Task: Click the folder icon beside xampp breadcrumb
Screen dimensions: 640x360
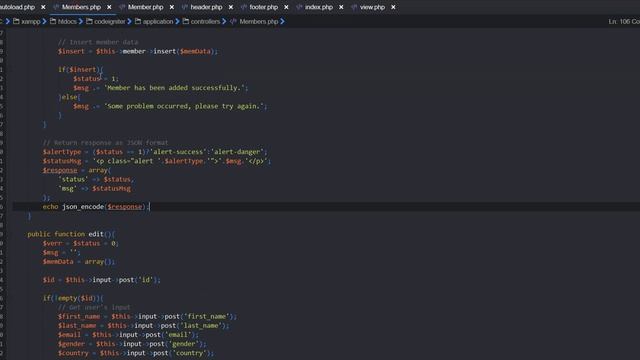Action: tap(16, 21)
